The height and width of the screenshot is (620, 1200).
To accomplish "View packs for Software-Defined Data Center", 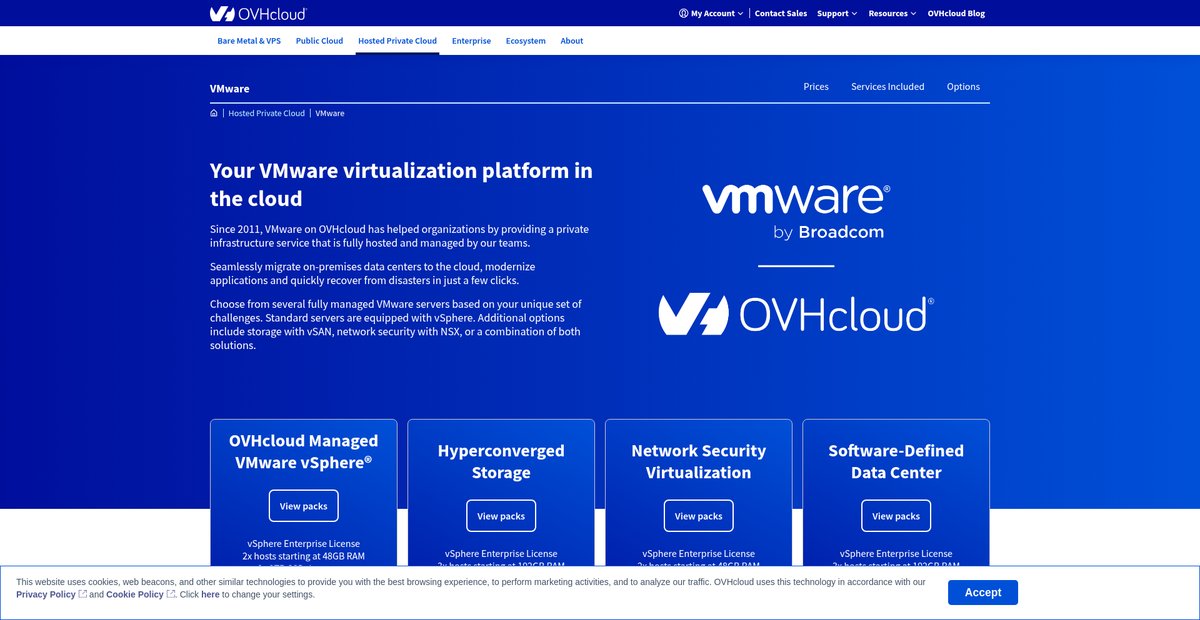I will (x=896, y=516).
